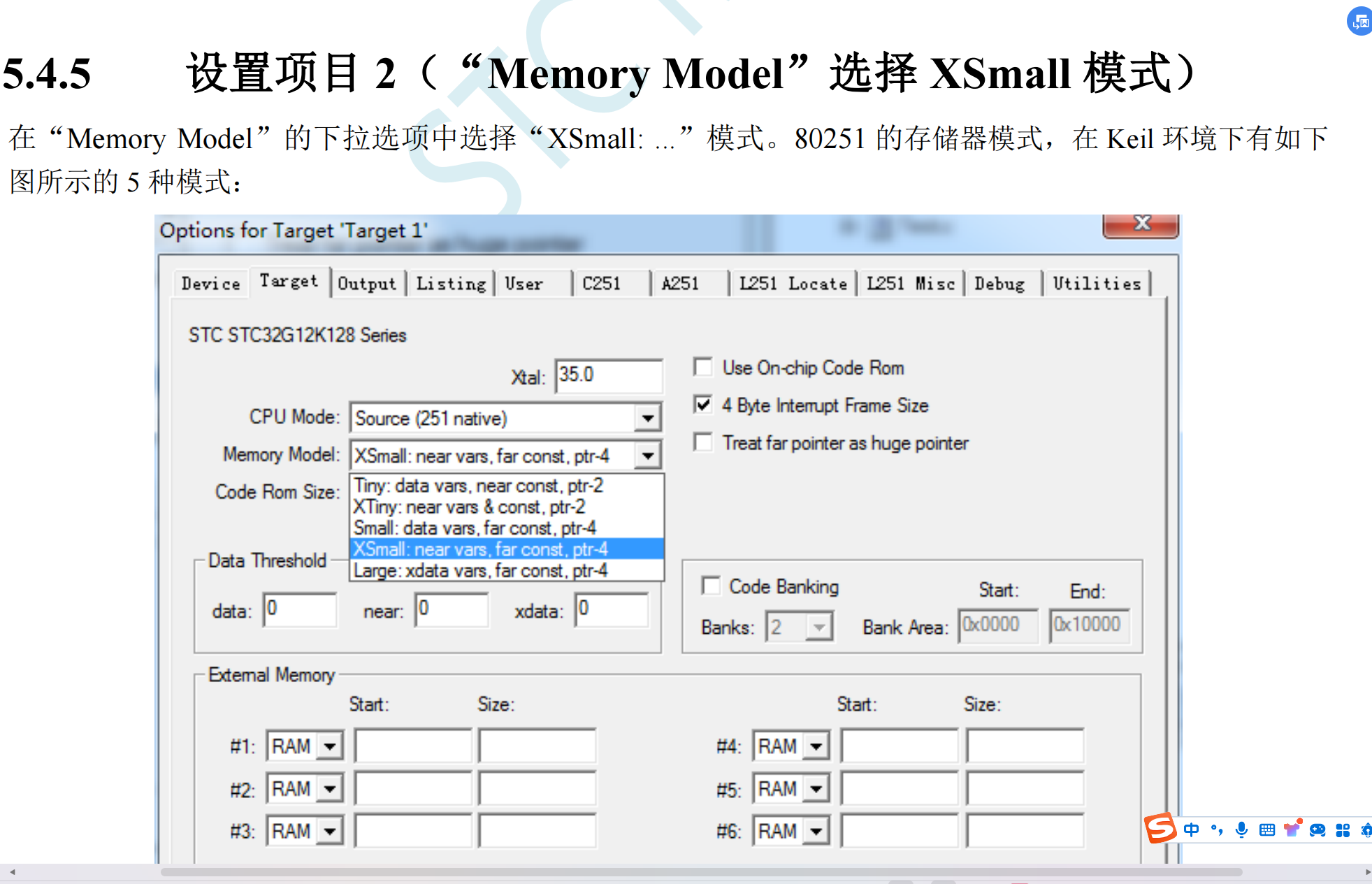Click the horizontal scrollbar thumb

pyautogui.click(x=701, y=872)
